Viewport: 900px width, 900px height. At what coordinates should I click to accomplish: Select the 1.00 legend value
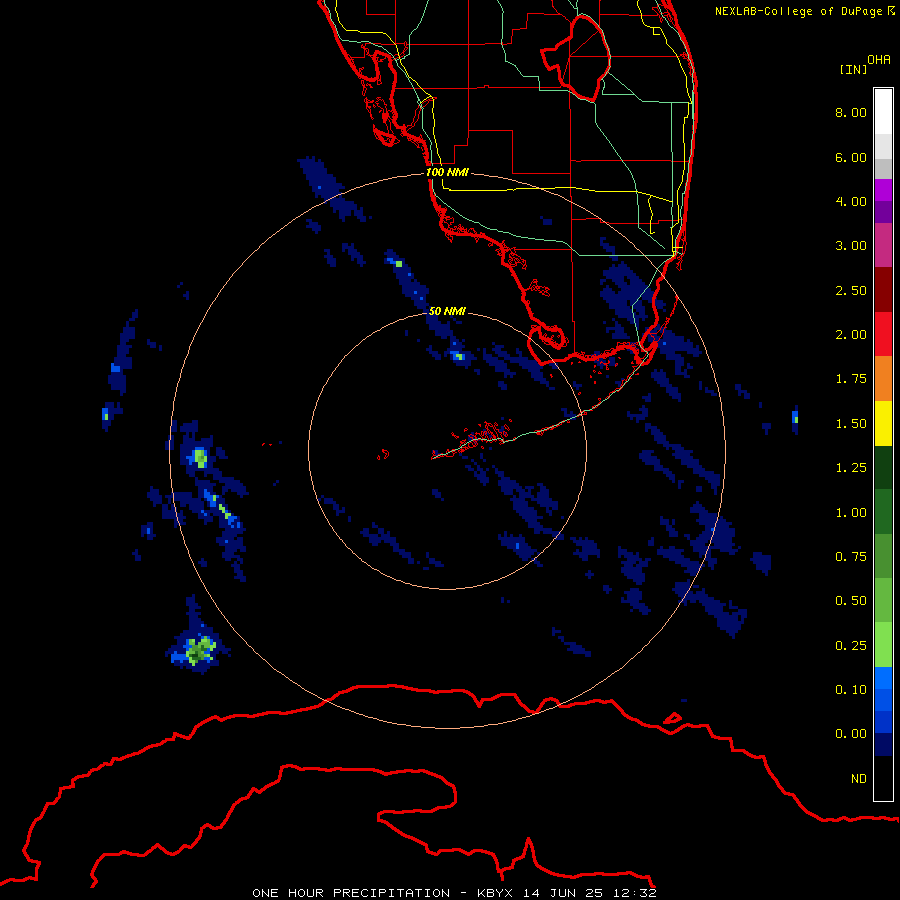point(851,513)
